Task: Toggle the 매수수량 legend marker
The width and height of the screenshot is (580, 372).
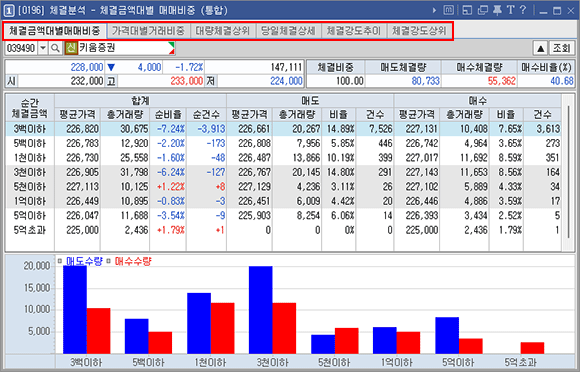Action: tap(108, 261)
